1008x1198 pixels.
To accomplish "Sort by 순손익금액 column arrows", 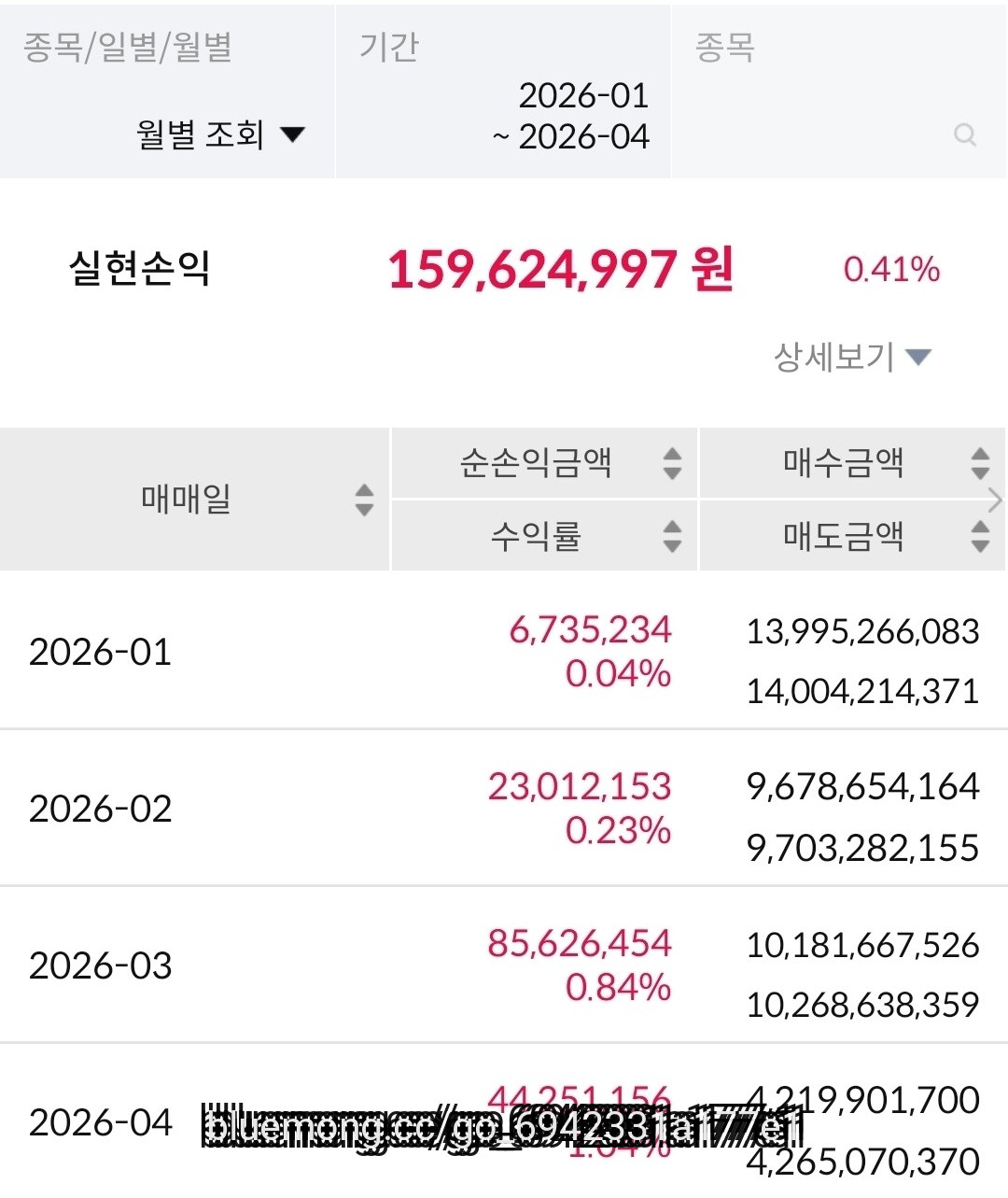I will (x=672, y=463).
